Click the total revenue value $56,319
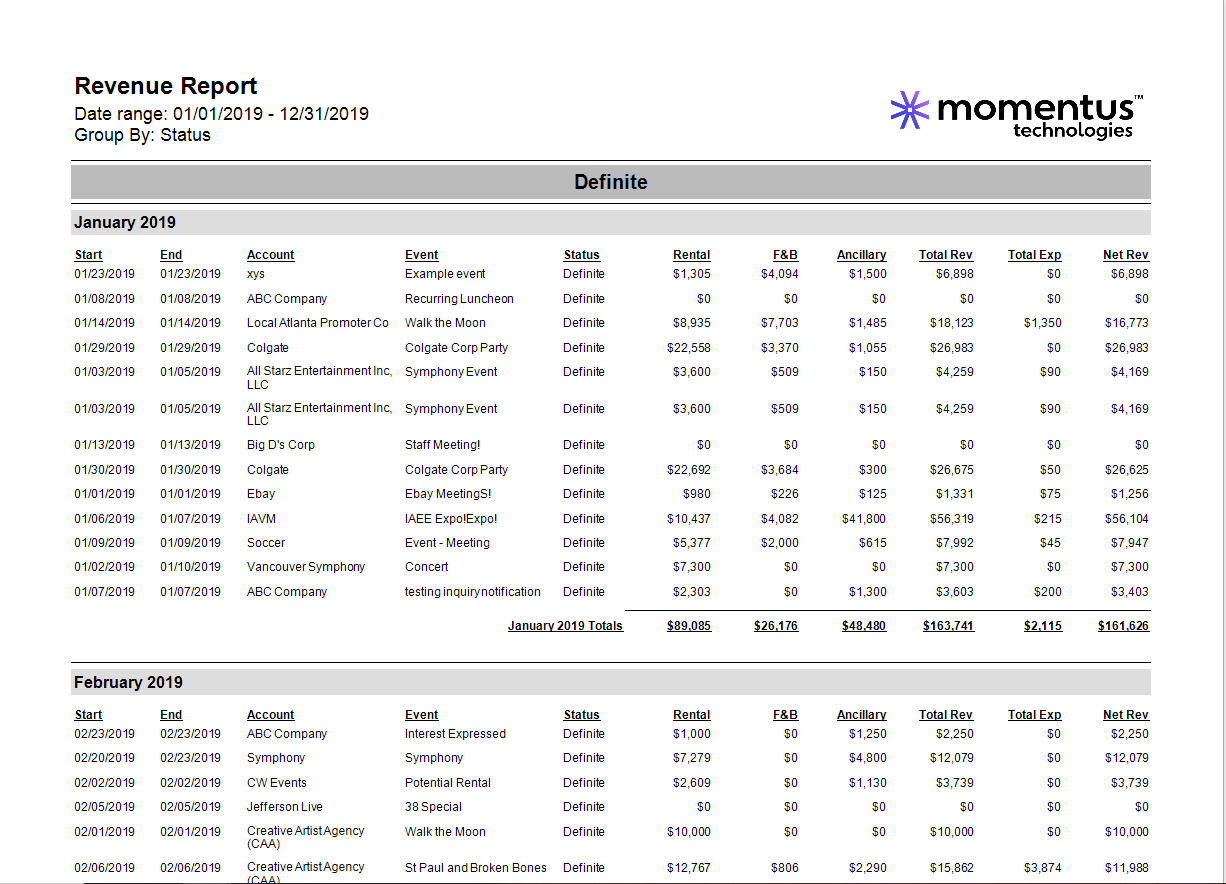The width and height of the screenshot is (1226, 884). point(951,519)
